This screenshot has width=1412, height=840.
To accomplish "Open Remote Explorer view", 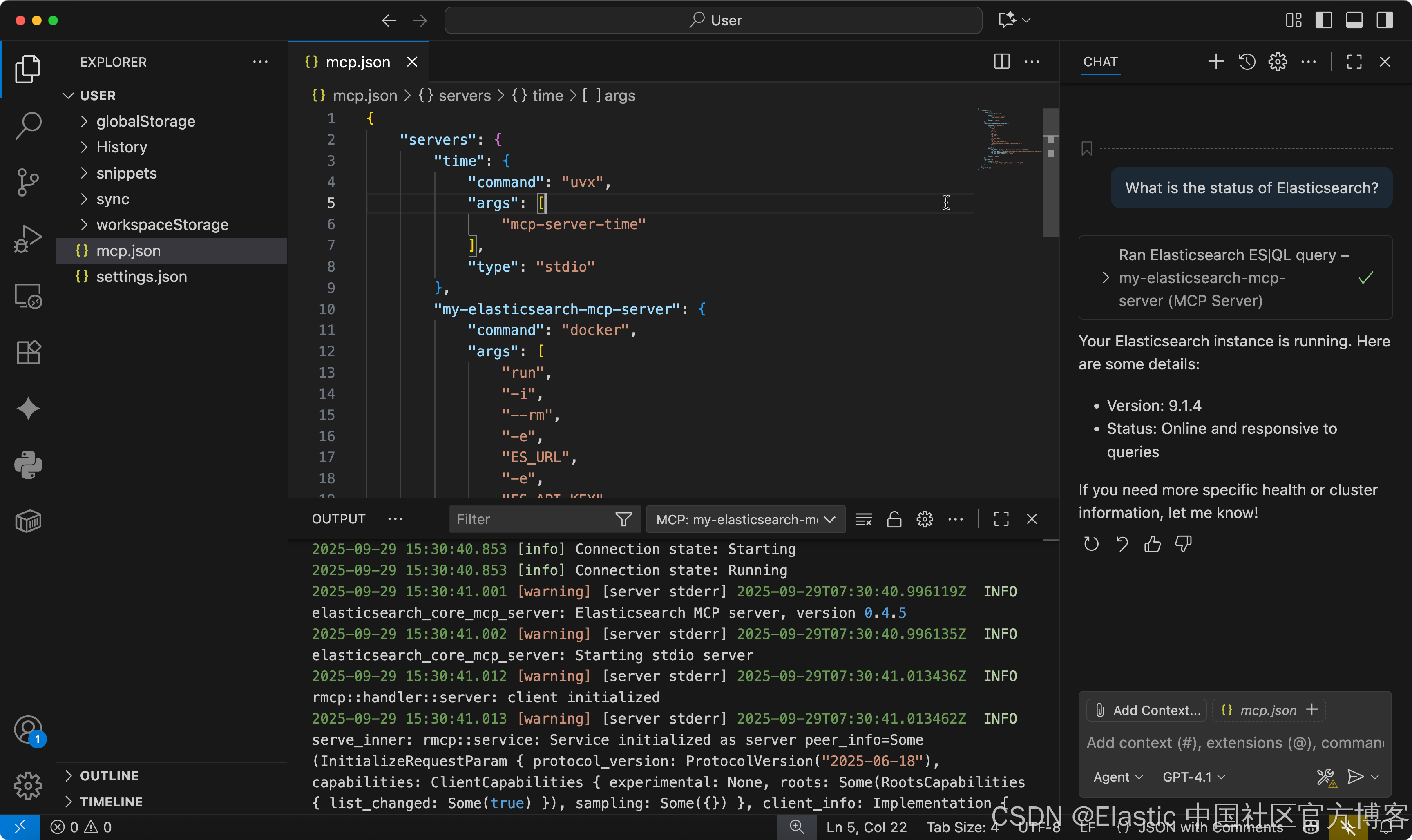I will click(28, 295).
